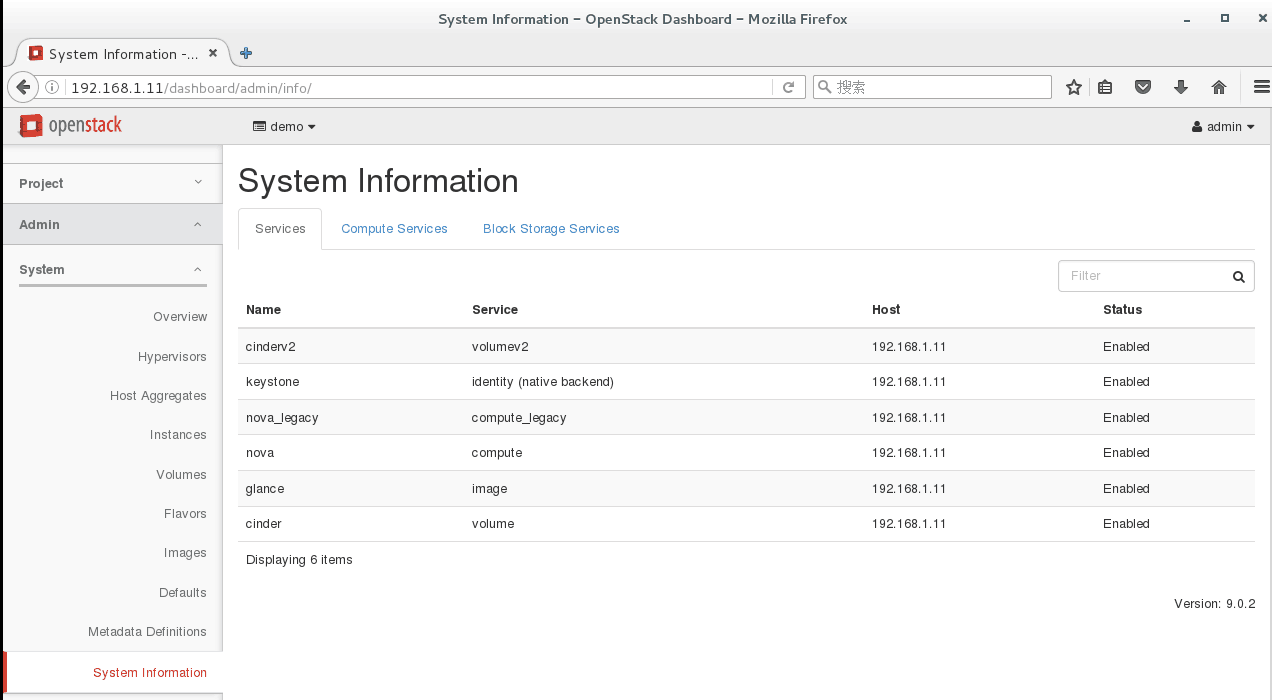Click the filter magnifier search button
Screen dimensions: 1272x700
pos(1238,277)
